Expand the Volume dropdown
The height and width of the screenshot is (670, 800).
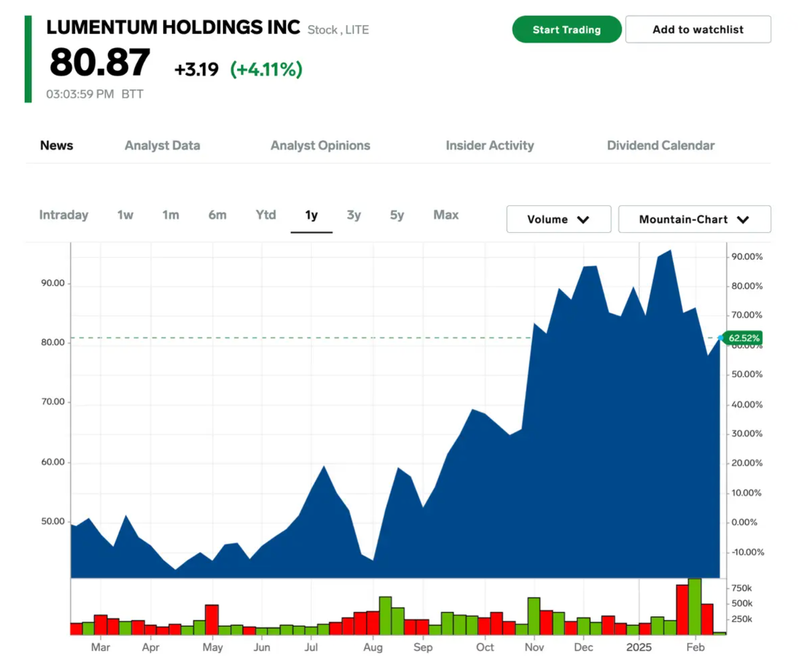(557, 219)
